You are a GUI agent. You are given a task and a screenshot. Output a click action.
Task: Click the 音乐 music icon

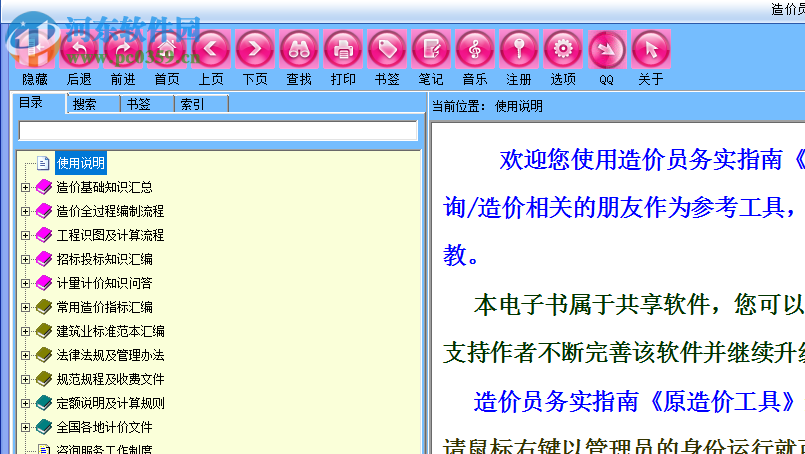click(x=475, y=49)
